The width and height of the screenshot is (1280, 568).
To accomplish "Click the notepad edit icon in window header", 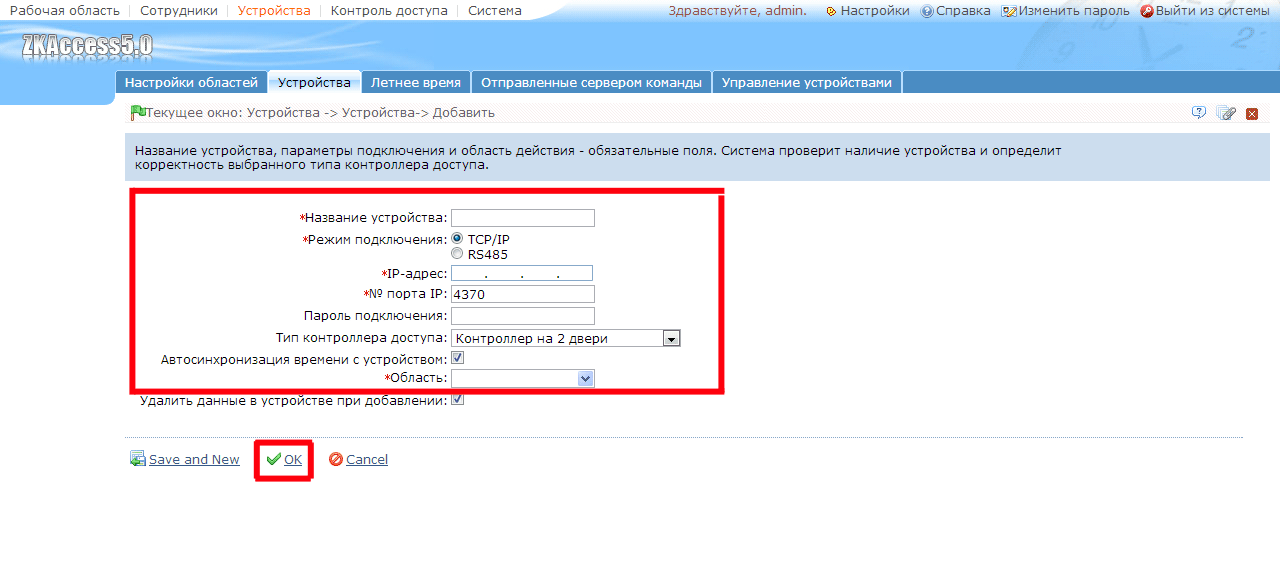I will (x=1226, y=113).
